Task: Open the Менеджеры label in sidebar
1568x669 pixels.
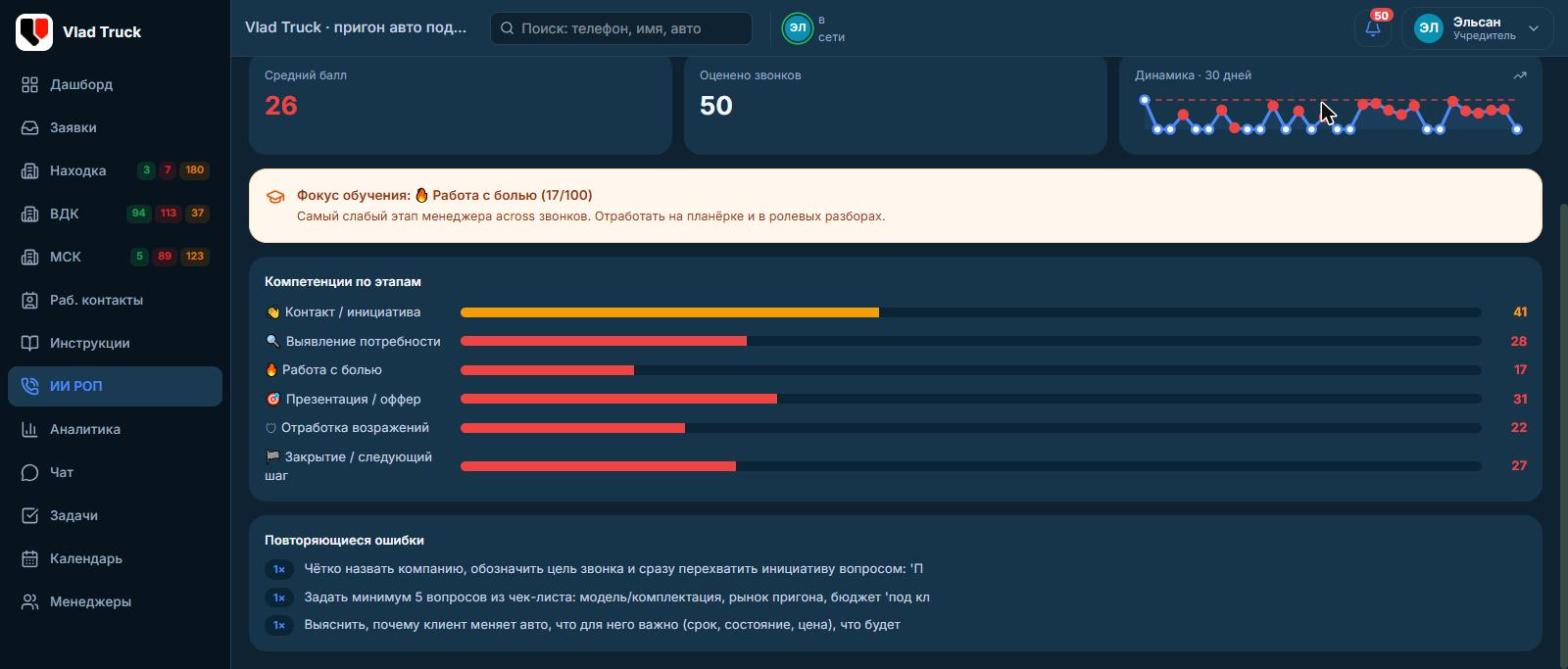Action: [x=90, y=602]
